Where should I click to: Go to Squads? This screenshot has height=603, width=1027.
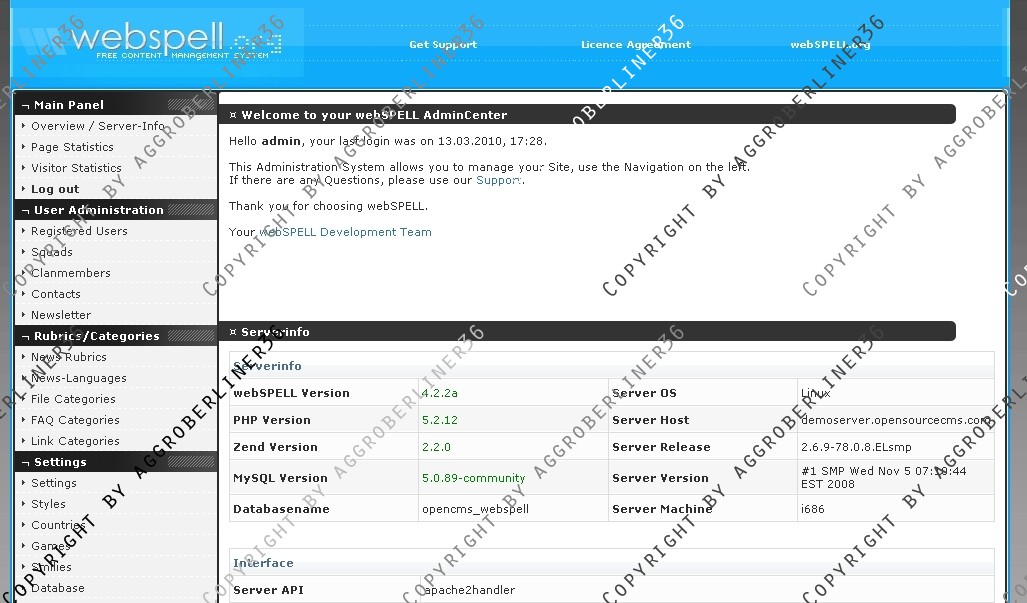coord(52,251)
